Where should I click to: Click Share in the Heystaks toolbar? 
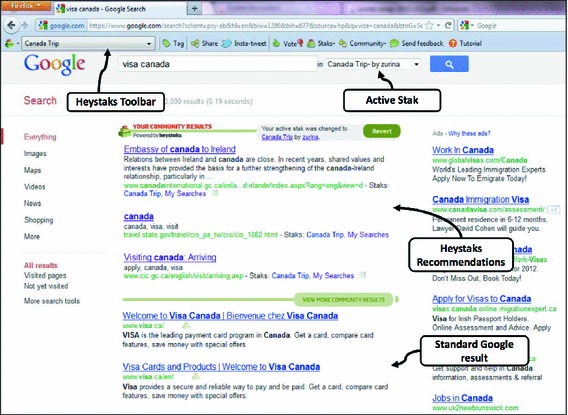click(x=204, y=43)
